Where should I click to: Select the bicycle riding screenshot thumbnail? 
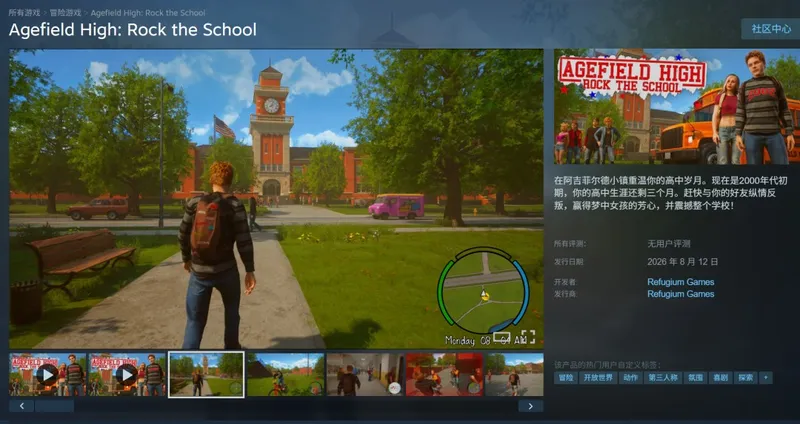[285, 375]
